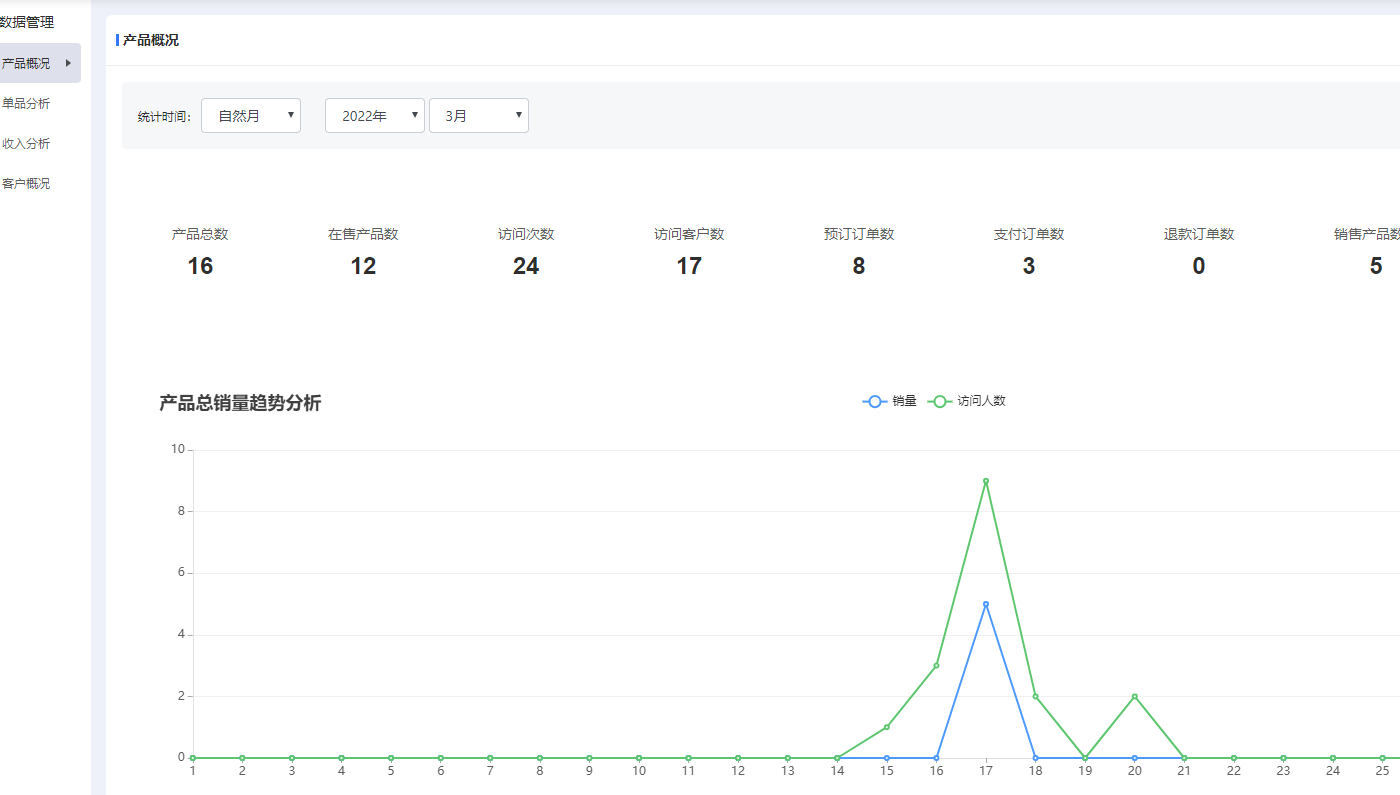Click the 退款订单数 value 0
The height and width of the screenshot is (795, 1400).
coord(1199,266)
